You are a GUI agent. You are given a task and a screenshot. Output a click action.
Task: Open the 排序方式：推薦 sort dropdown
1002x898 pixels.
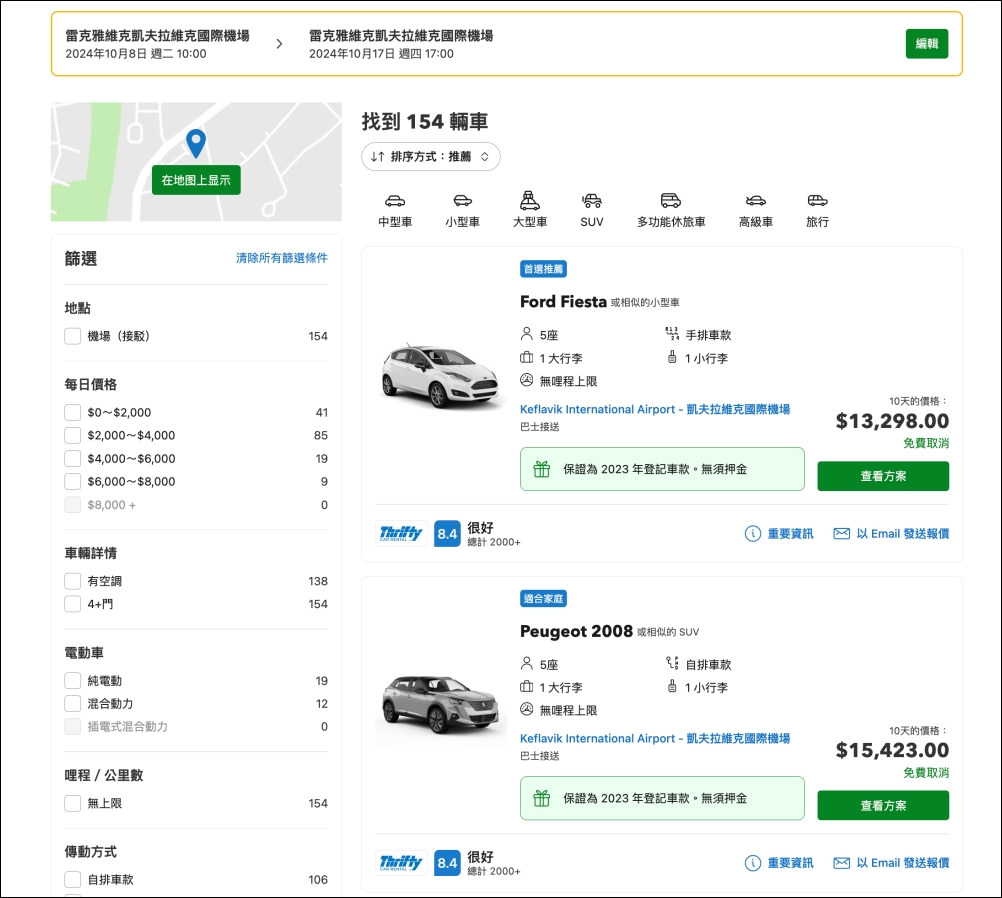pos(431,157)
